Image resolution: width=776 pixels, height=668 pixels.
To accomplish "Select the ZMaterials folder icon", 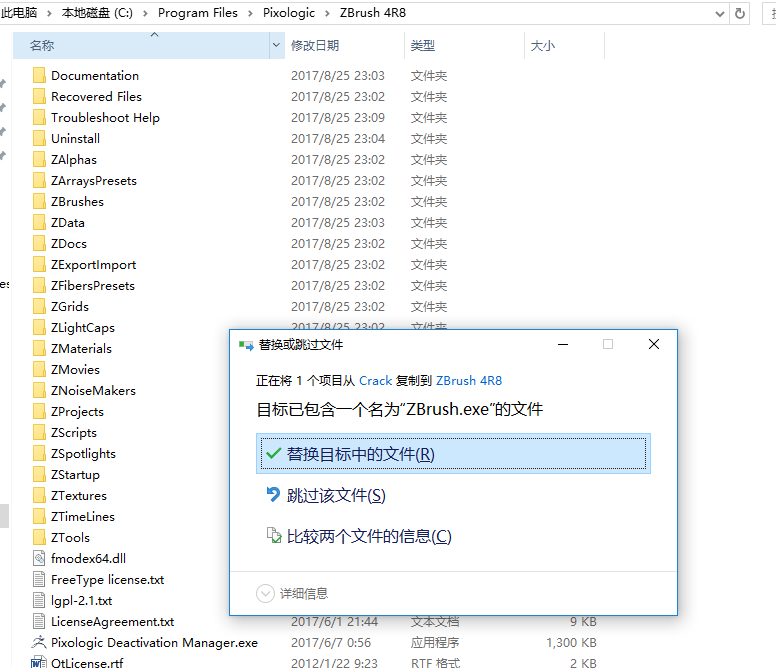I will [40, 349].
